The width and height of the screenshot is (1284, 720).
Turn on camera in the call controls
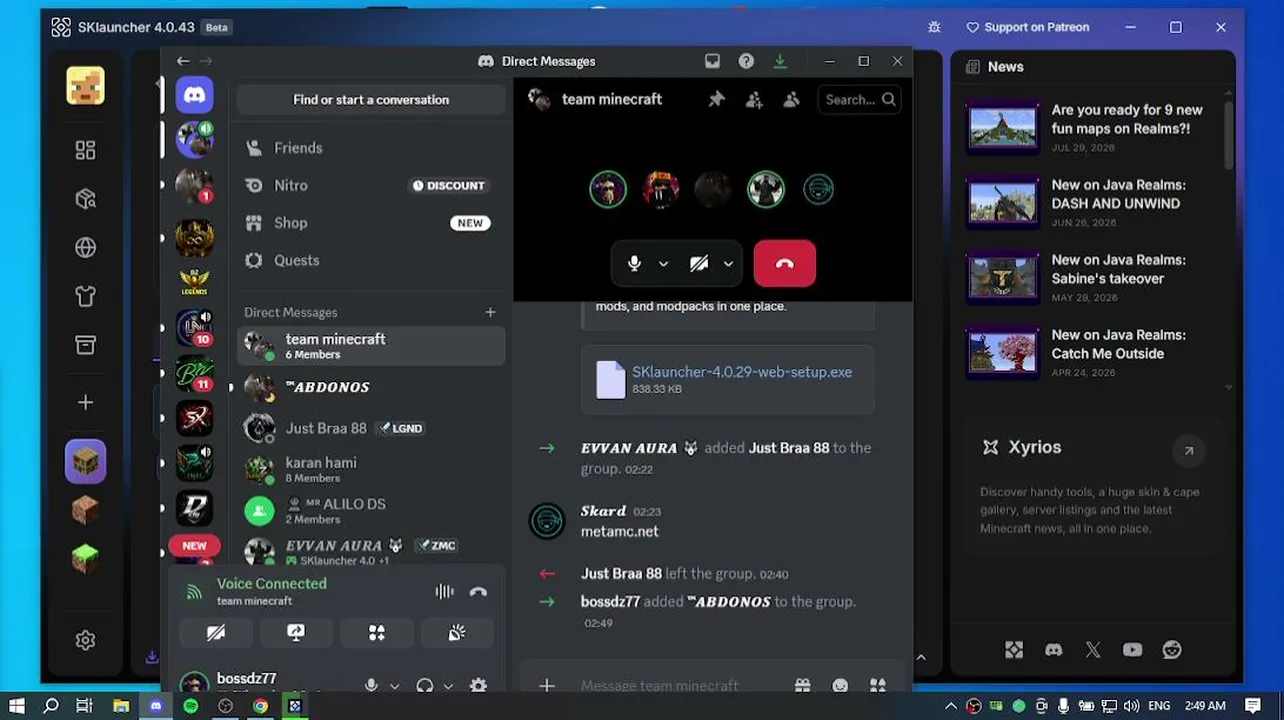(x=699, y=263)
